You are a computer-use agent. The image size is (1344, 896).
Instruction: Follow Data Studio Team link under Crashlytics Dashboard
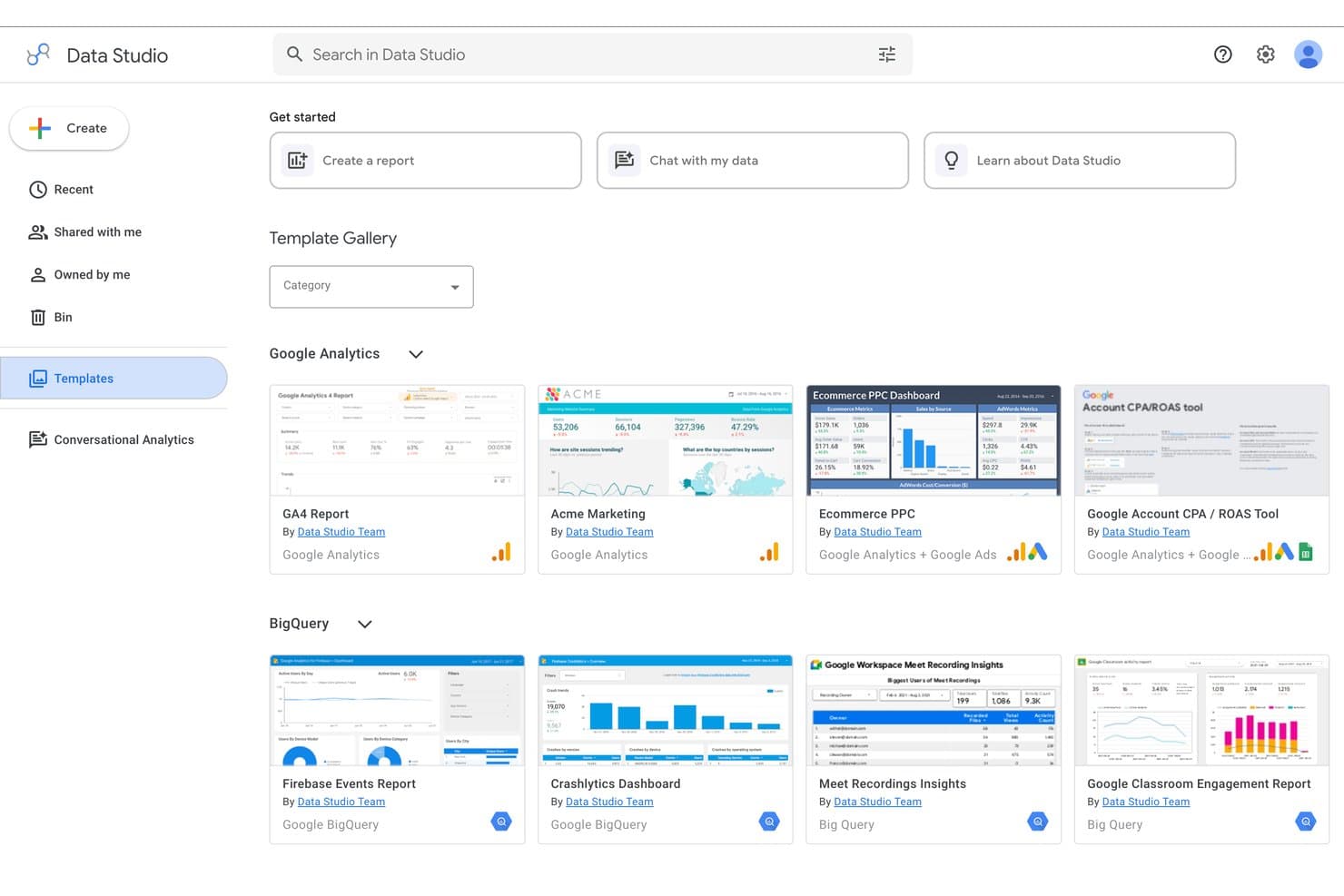pos(609,802)
